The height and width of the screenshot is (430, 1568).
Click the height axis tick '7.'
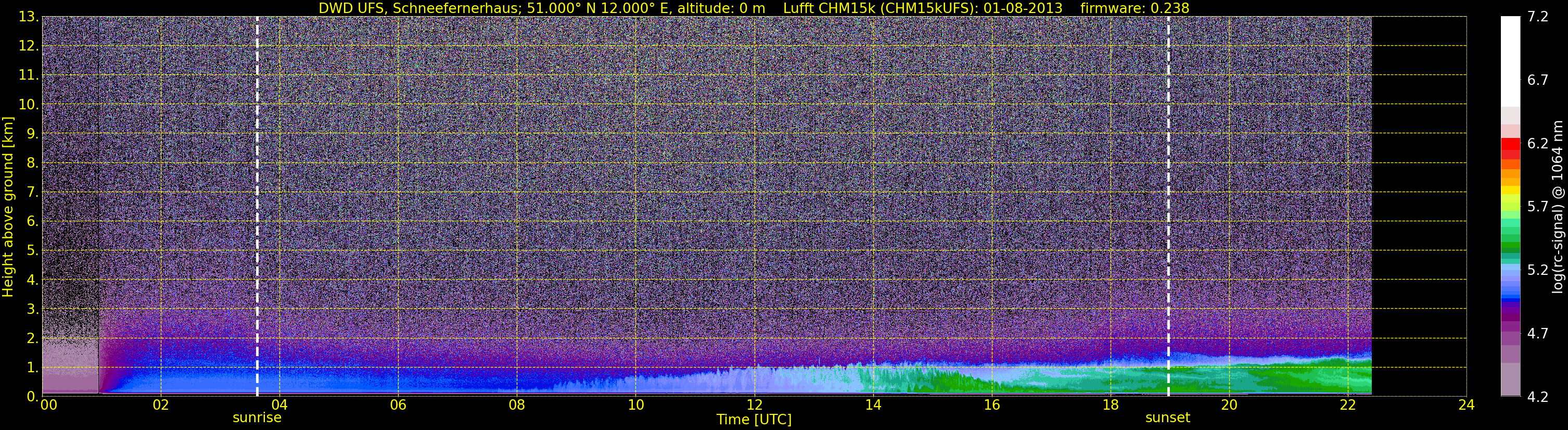pos(32,192)
